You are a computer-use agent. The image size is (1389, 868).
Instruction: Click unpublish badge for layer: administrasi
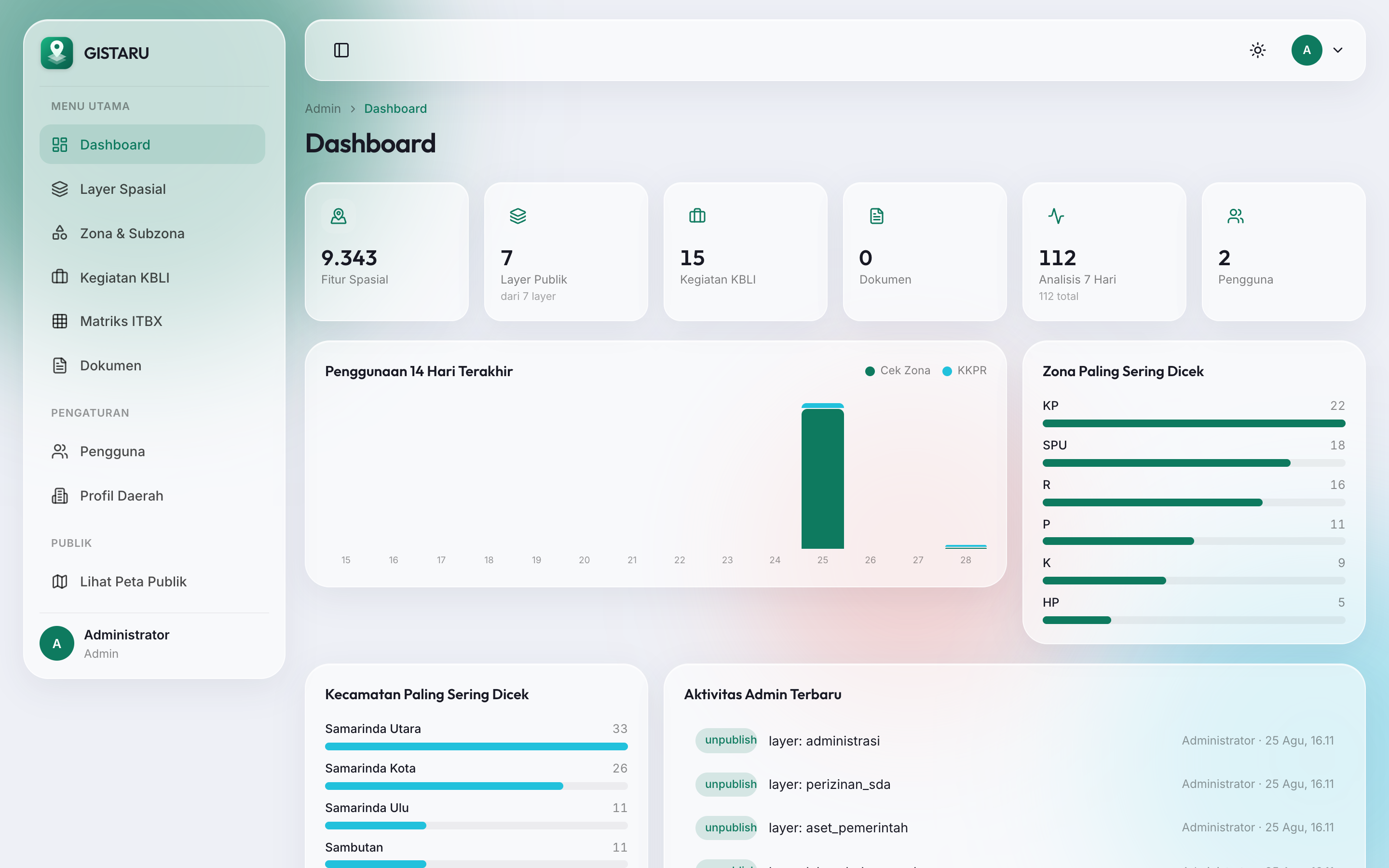(x=726, y=740)
